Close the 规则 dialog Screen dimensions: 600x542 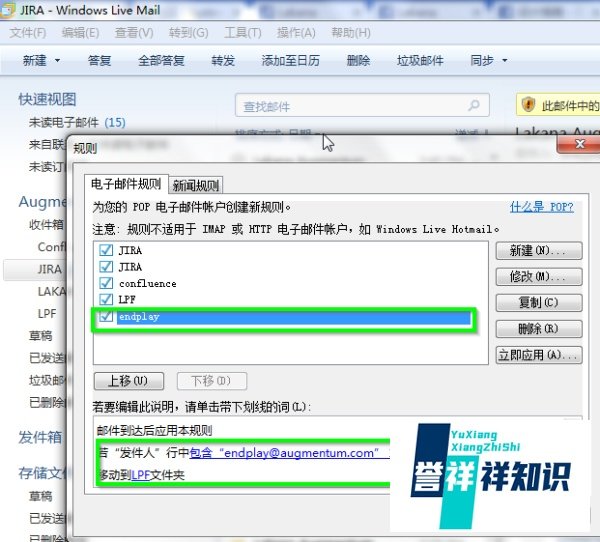pos(579,144)
